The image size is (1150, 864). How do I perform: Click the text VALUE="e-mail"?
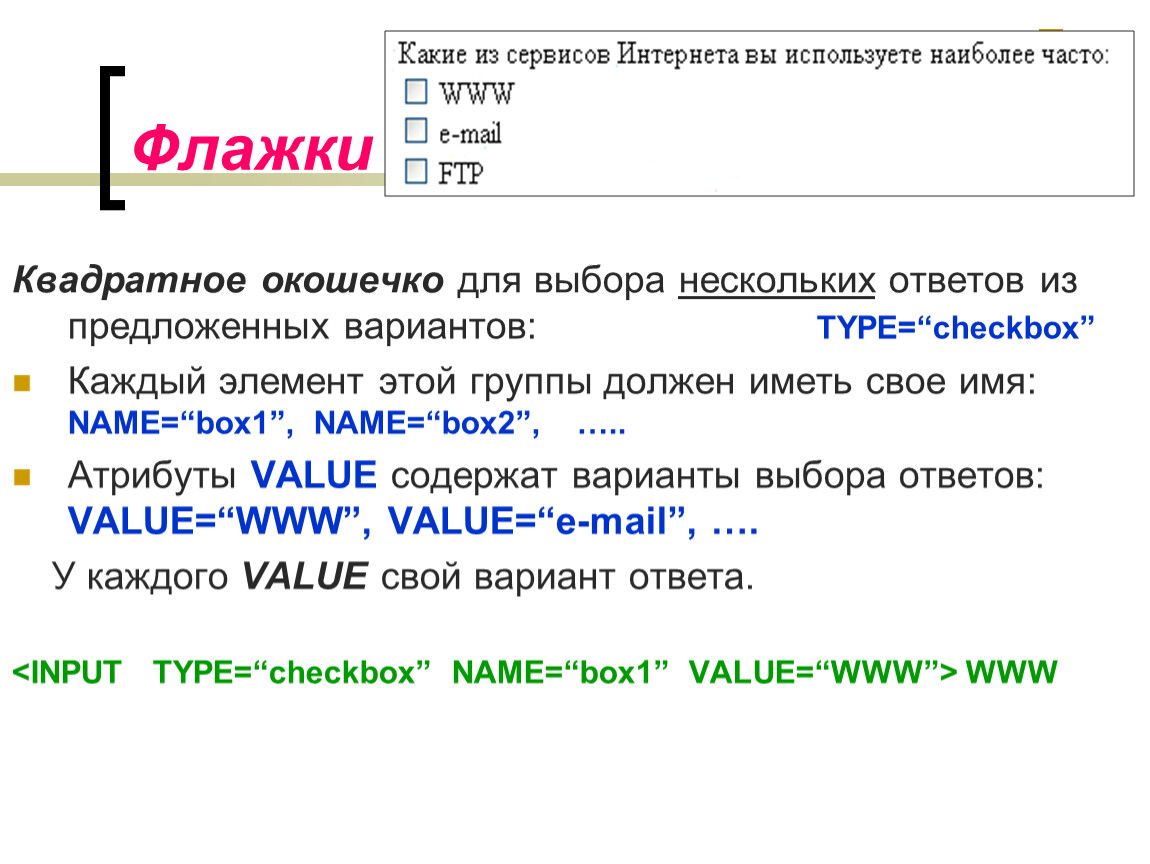541,521
